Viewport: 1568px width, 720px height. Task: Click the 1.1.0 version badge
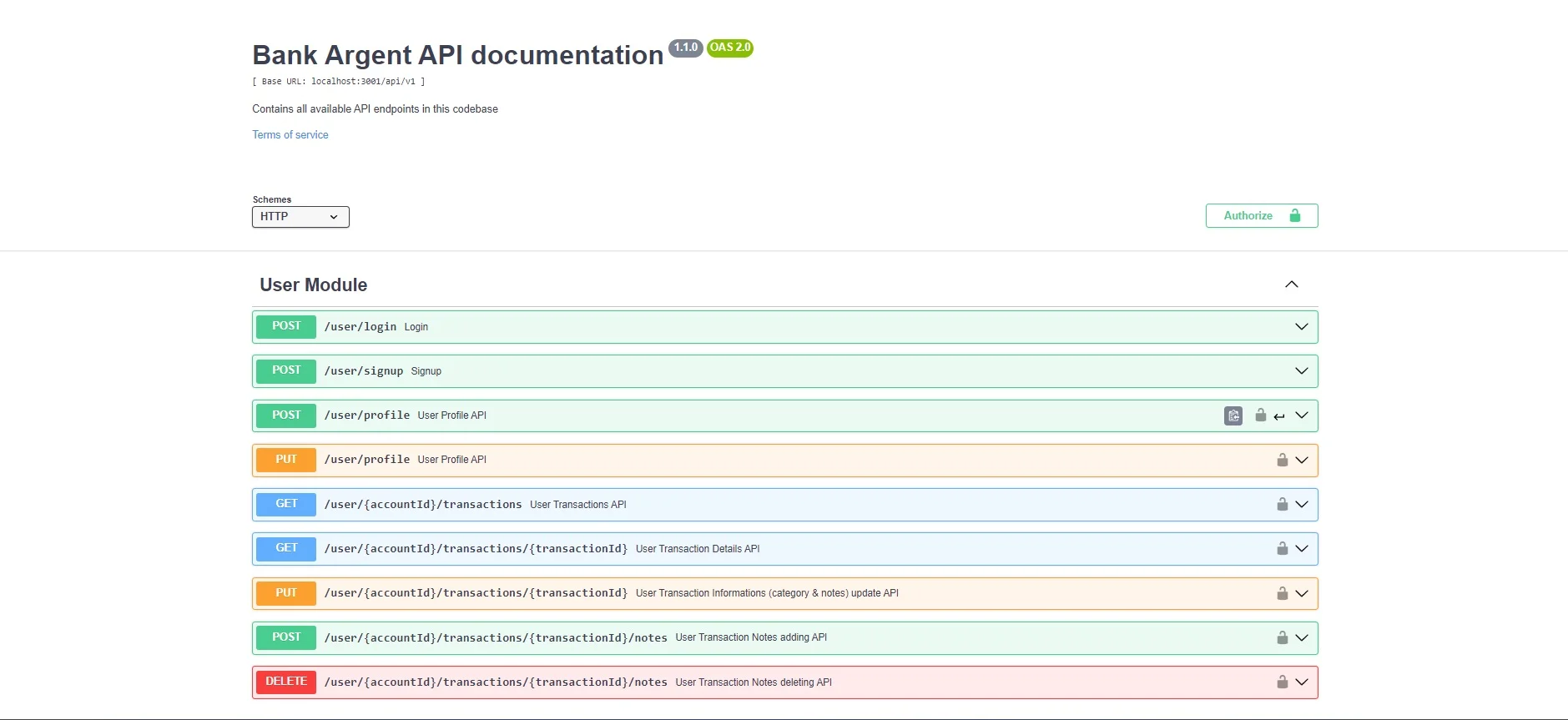(686, 48)
